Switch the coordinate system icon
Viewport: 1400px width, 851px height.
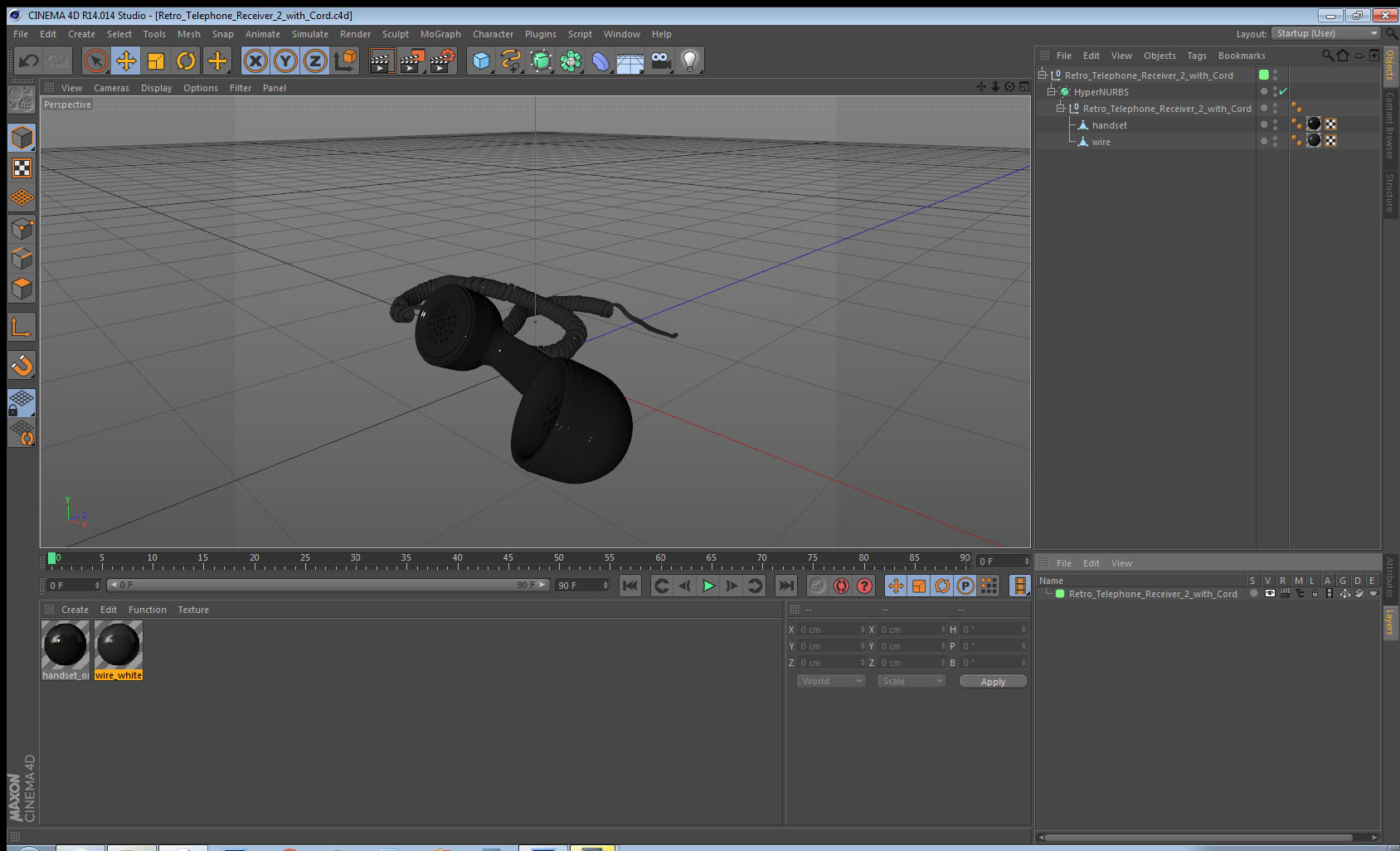[x=345, y=61]
